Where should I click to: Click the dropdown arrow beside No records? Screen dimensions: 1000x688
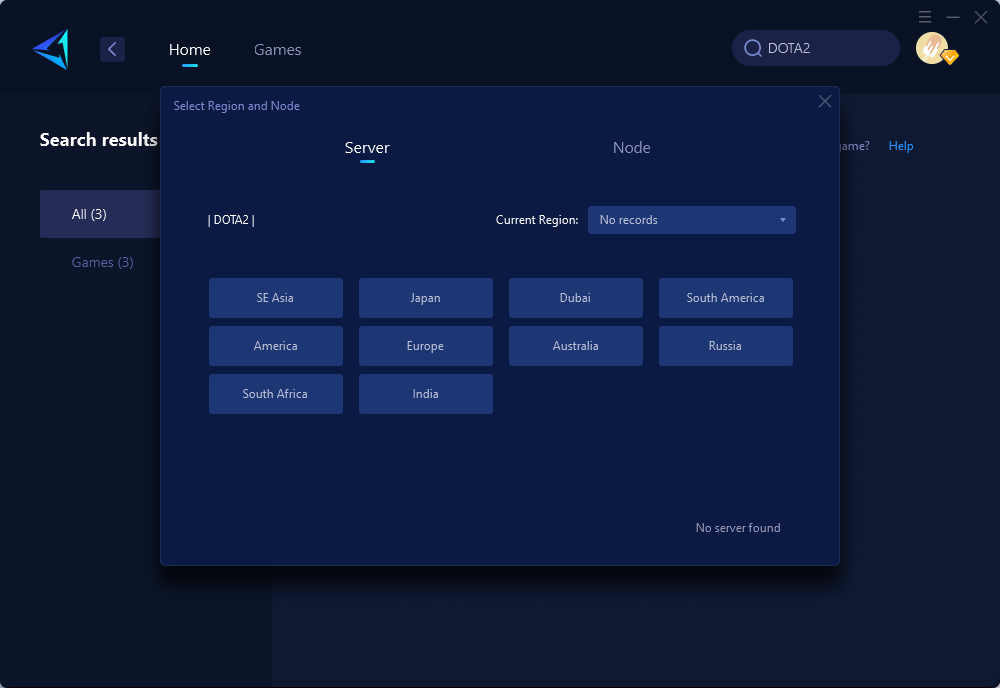[783, 220]
